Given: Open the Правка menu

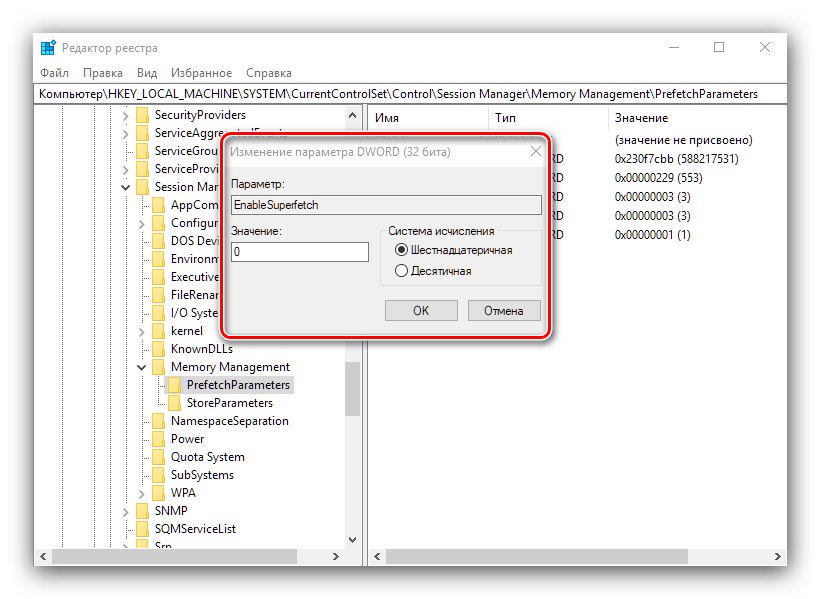Looking at the screenshot, I should (102, 73).
